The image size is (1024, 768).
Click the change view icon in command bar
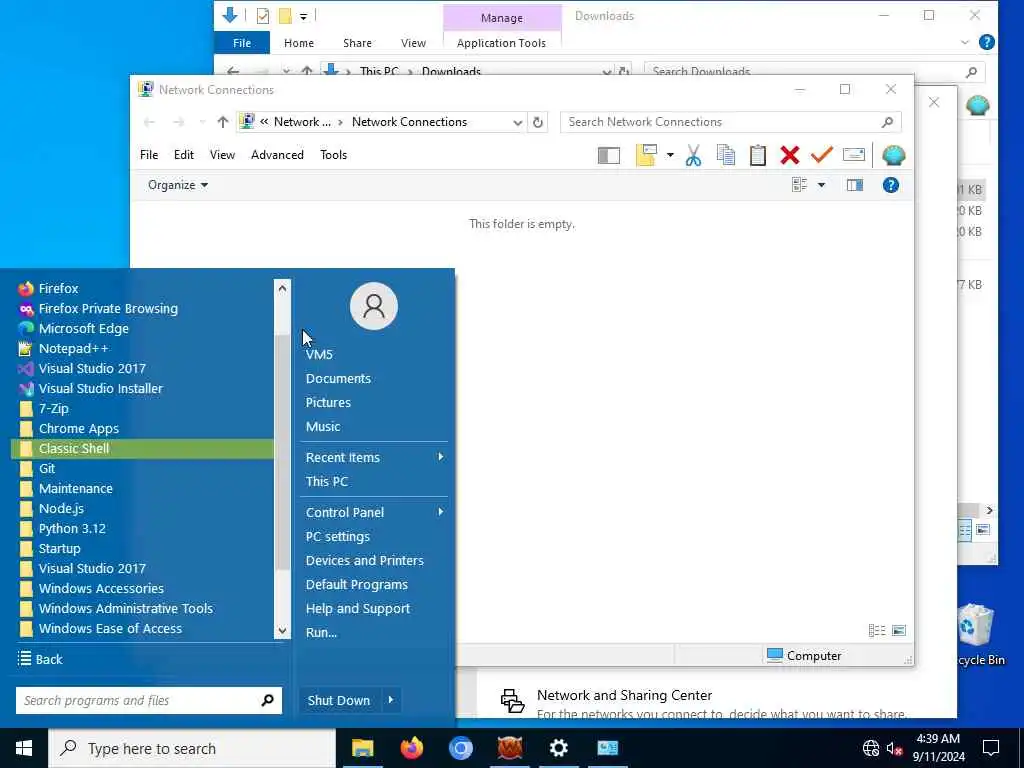click(x=799, y=185)
